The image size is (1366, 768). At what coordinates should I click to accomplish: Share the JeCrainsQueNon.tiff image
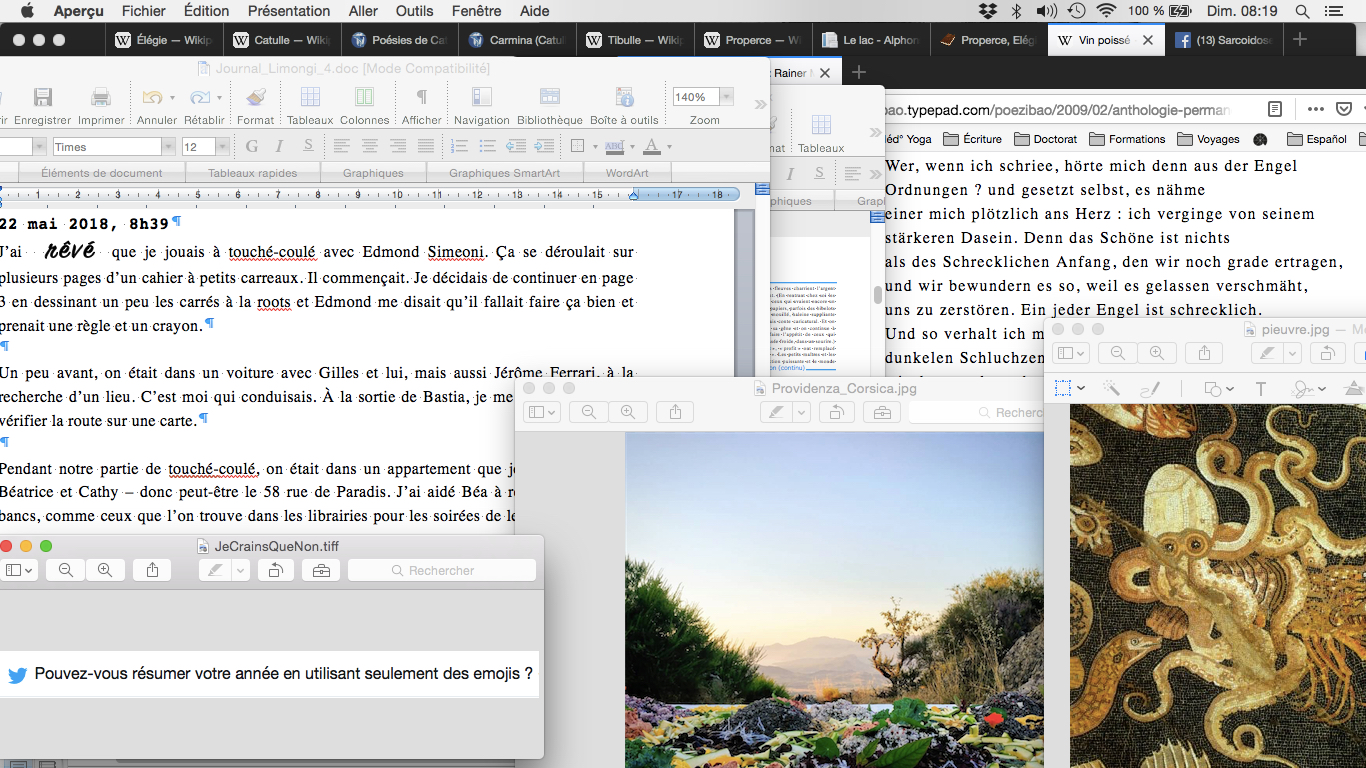(x=152, y=570)
